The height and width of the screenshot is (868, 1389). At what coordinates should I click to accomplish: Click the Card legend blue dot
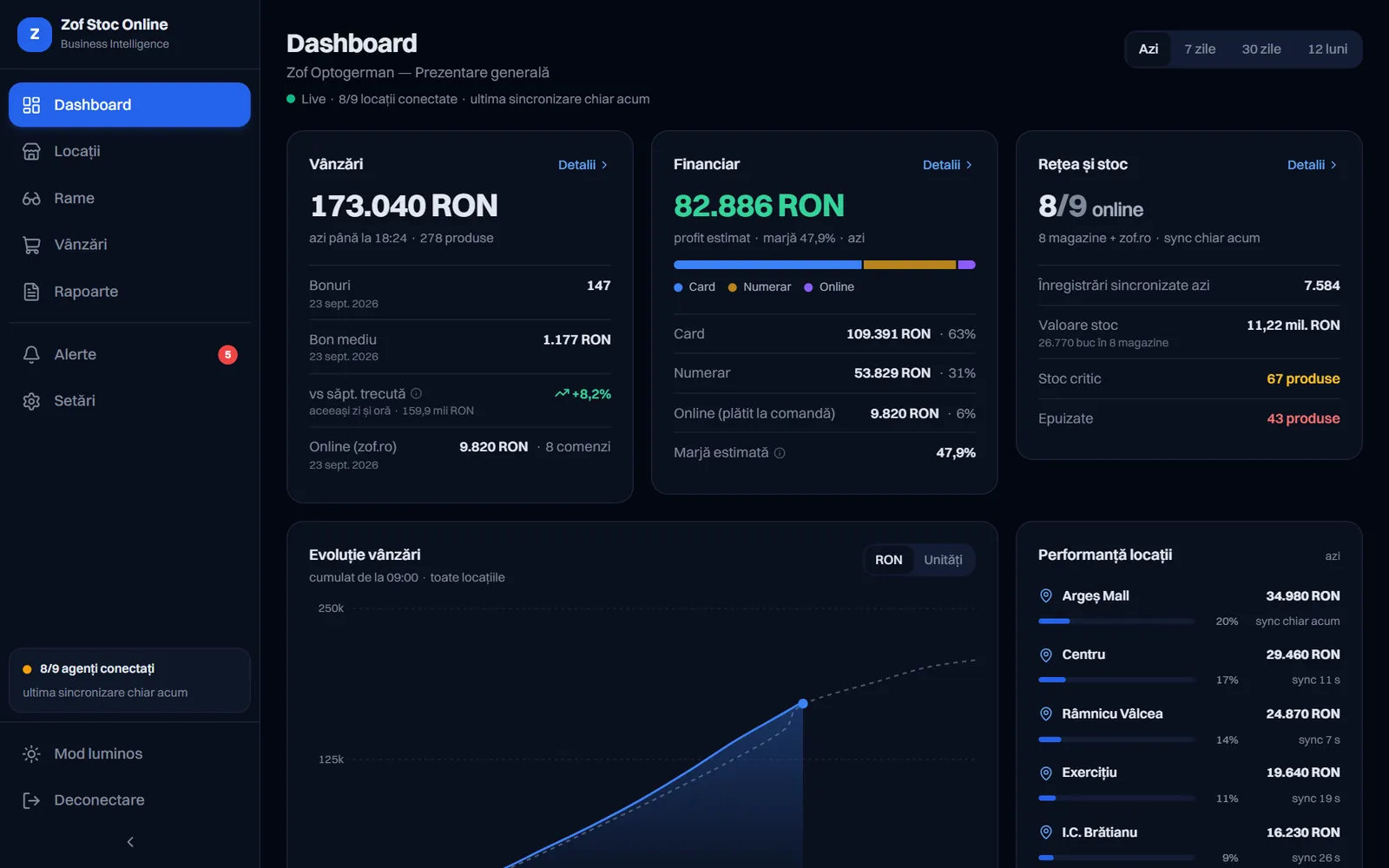tap(678, 287)
